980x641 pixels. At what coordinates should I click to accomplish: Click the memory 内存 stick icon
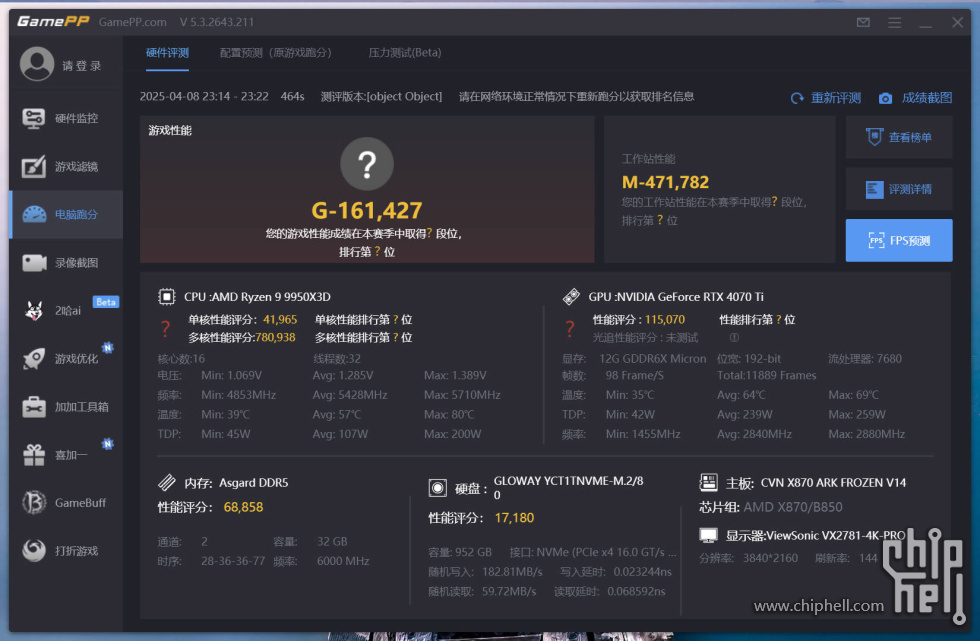[x=167, y=482]
